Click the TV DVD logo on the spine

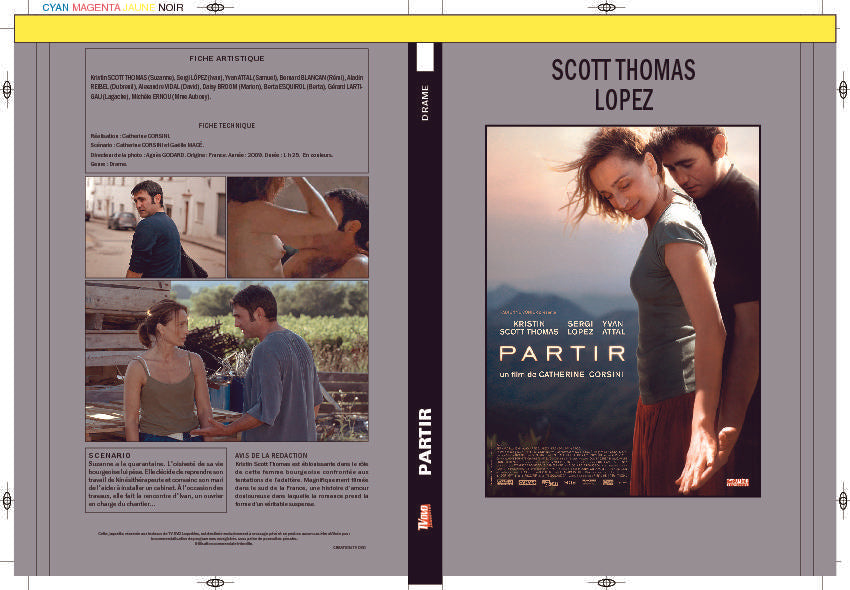coord(425,517)
